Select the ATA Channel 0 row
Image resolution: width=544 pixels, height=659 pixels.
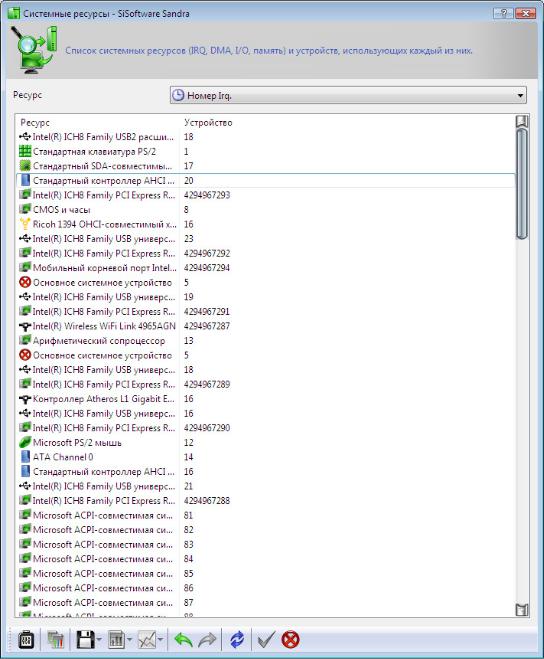(x=266, y=457)
